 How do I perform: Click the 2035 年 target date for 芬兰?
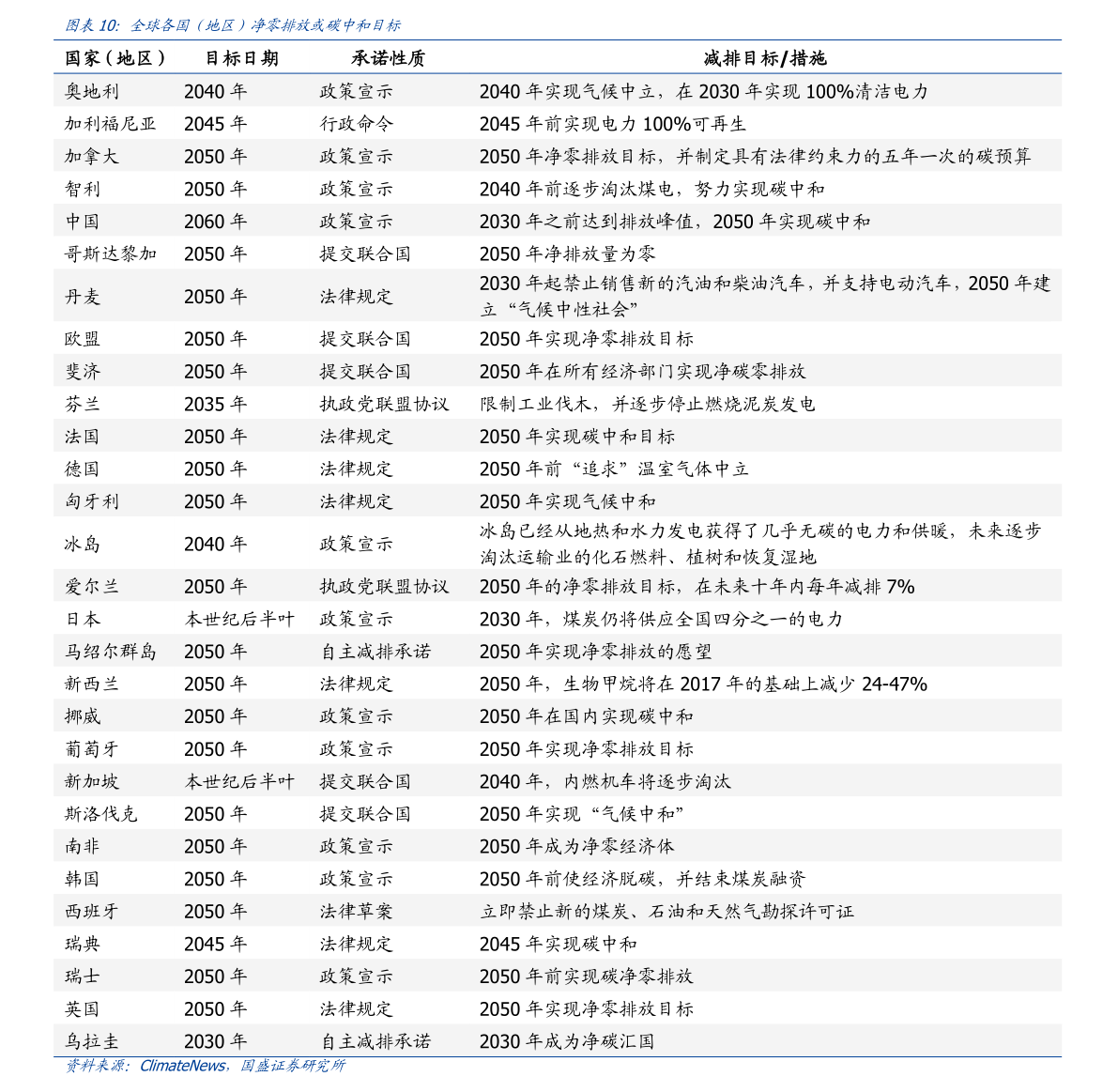pos(215,405)
